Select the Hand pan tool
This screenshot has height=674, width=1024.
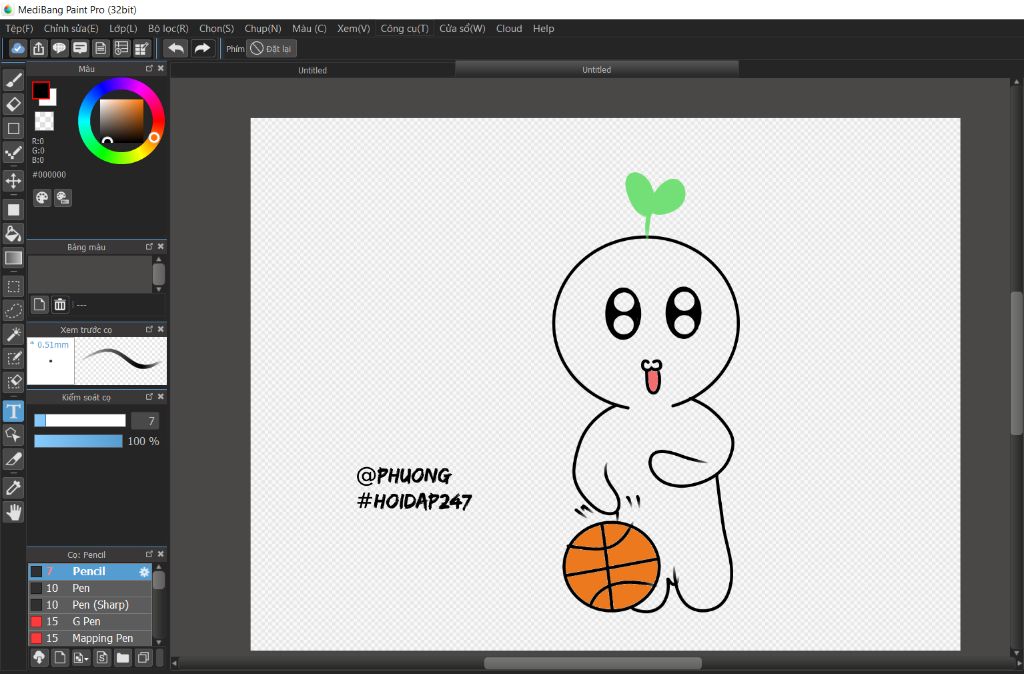tap(13, 512)
